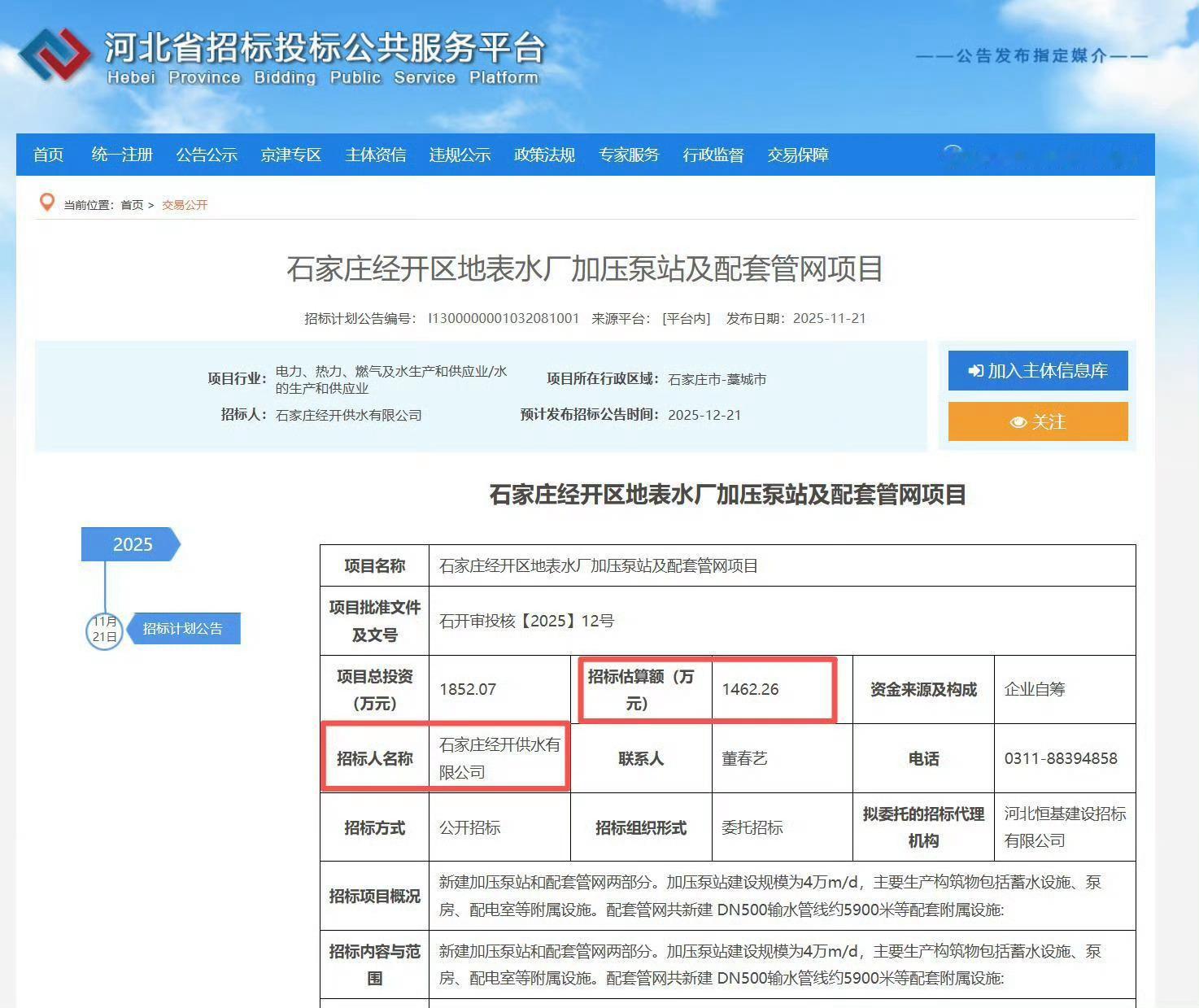Click the 招标估算额(万元) label cell
The width and height of the screenshot is (1199, 1008).
pyautogui.click(x=641, y=689)
